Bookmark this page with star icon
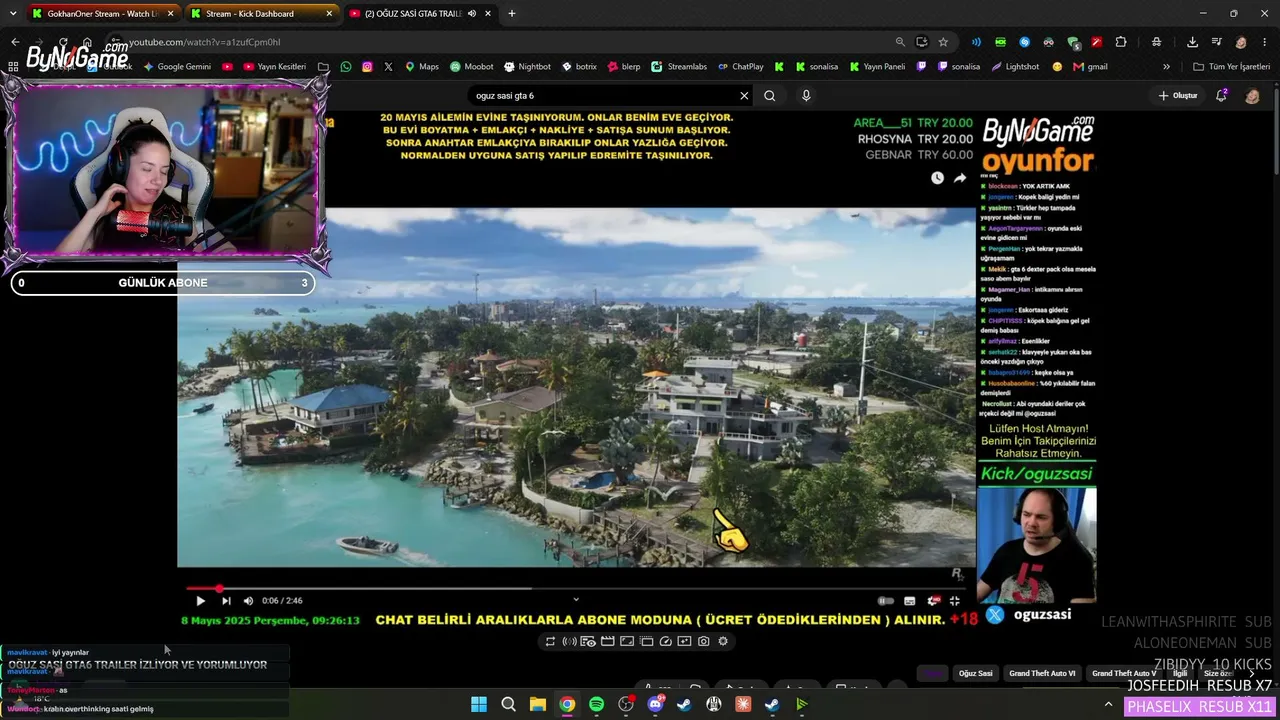Image resolution: width=1280 pixels, height=720 pixels. point(943,42)
